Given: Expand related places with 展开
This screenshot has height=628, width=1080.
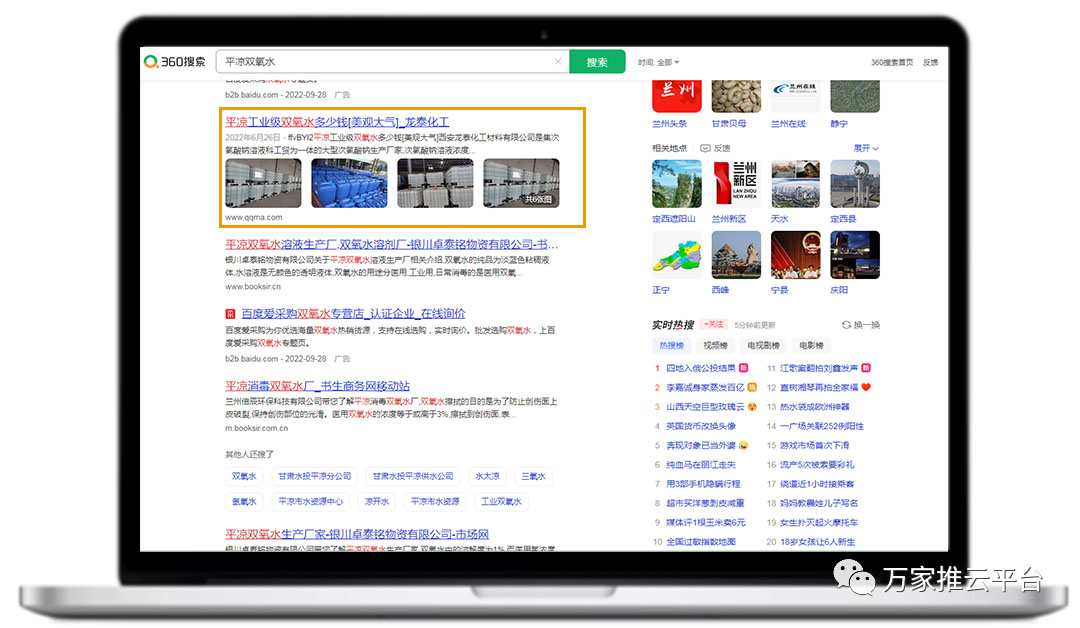Looking at the screenshot, I should [866, 148].
